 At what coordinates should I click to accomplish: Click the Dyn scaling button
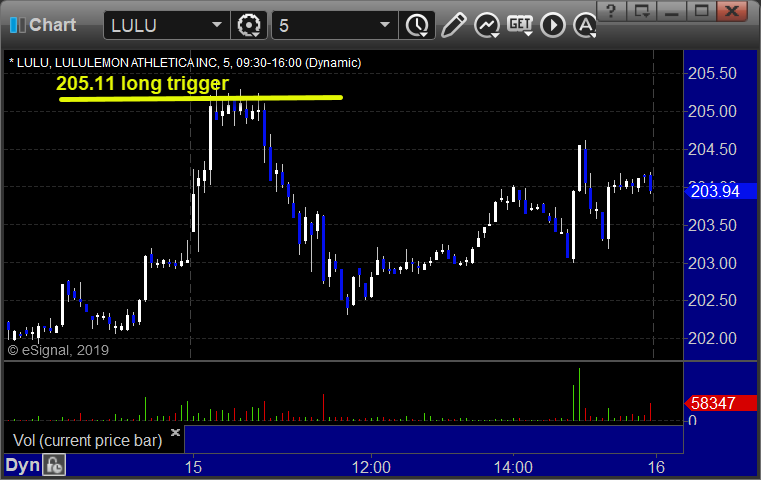[x=22, y=465]
